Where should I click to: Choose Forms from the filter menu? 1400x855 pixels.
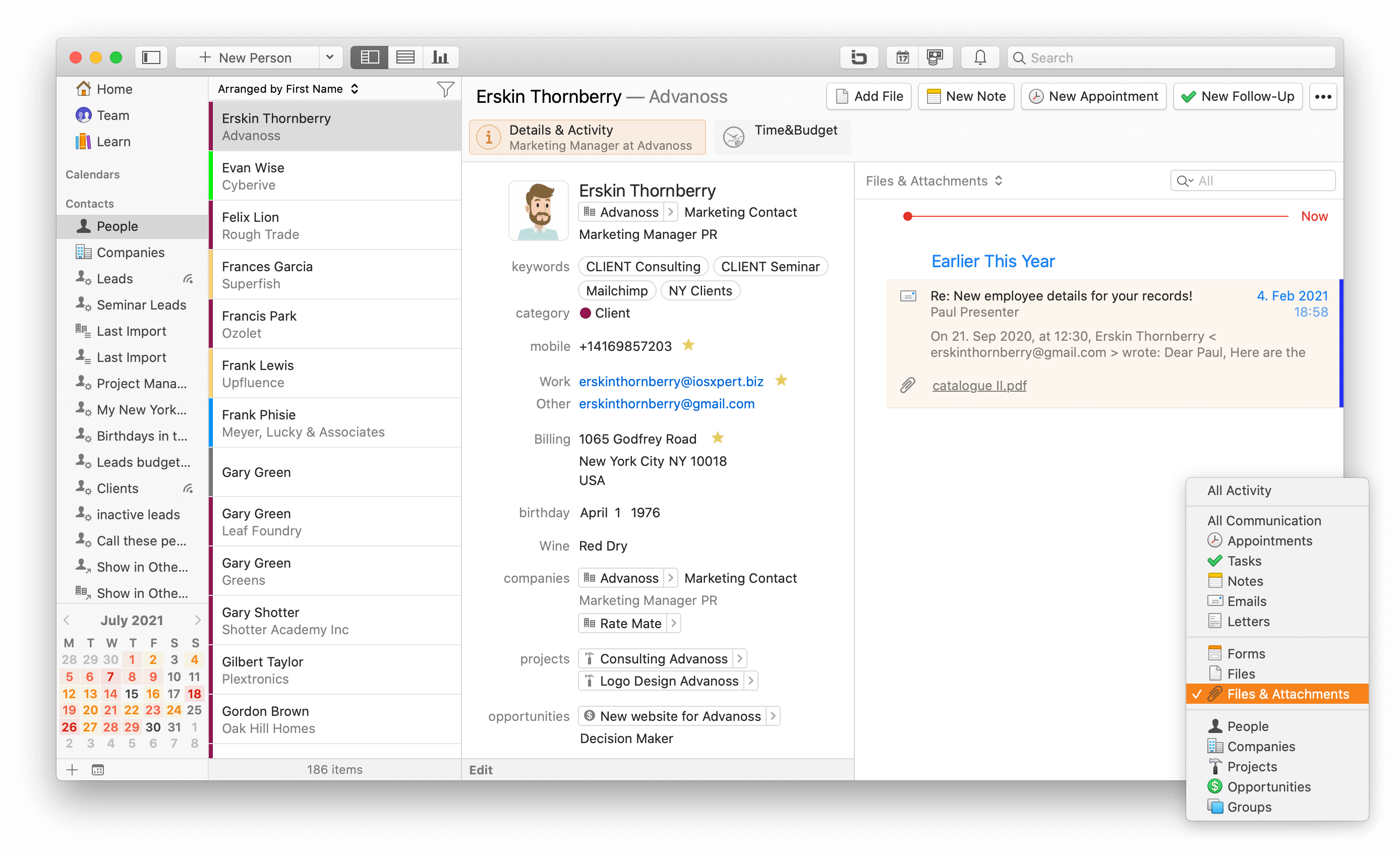(1277, 653)
